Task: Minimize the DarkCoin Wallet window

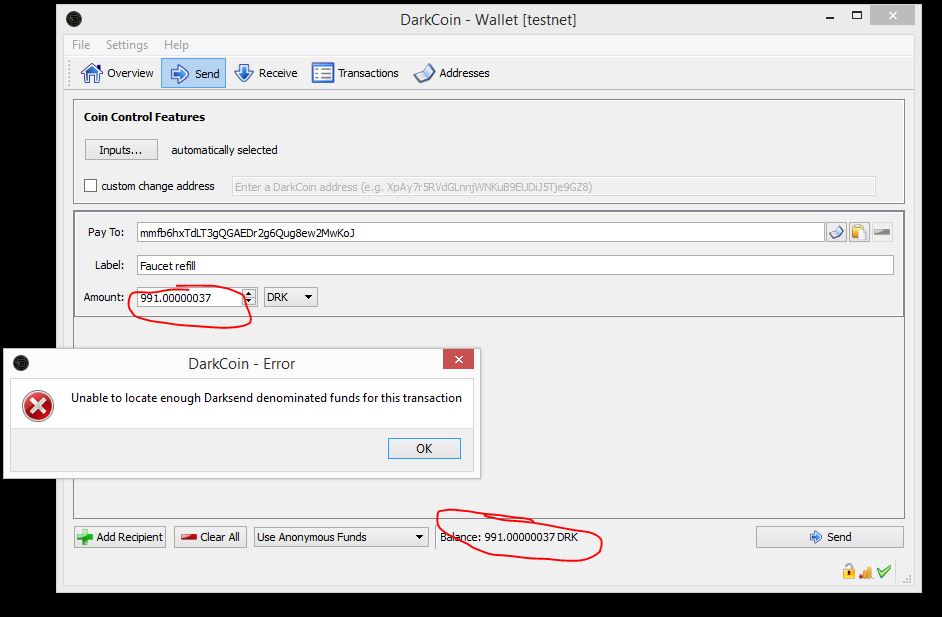Action: [830, 17]
